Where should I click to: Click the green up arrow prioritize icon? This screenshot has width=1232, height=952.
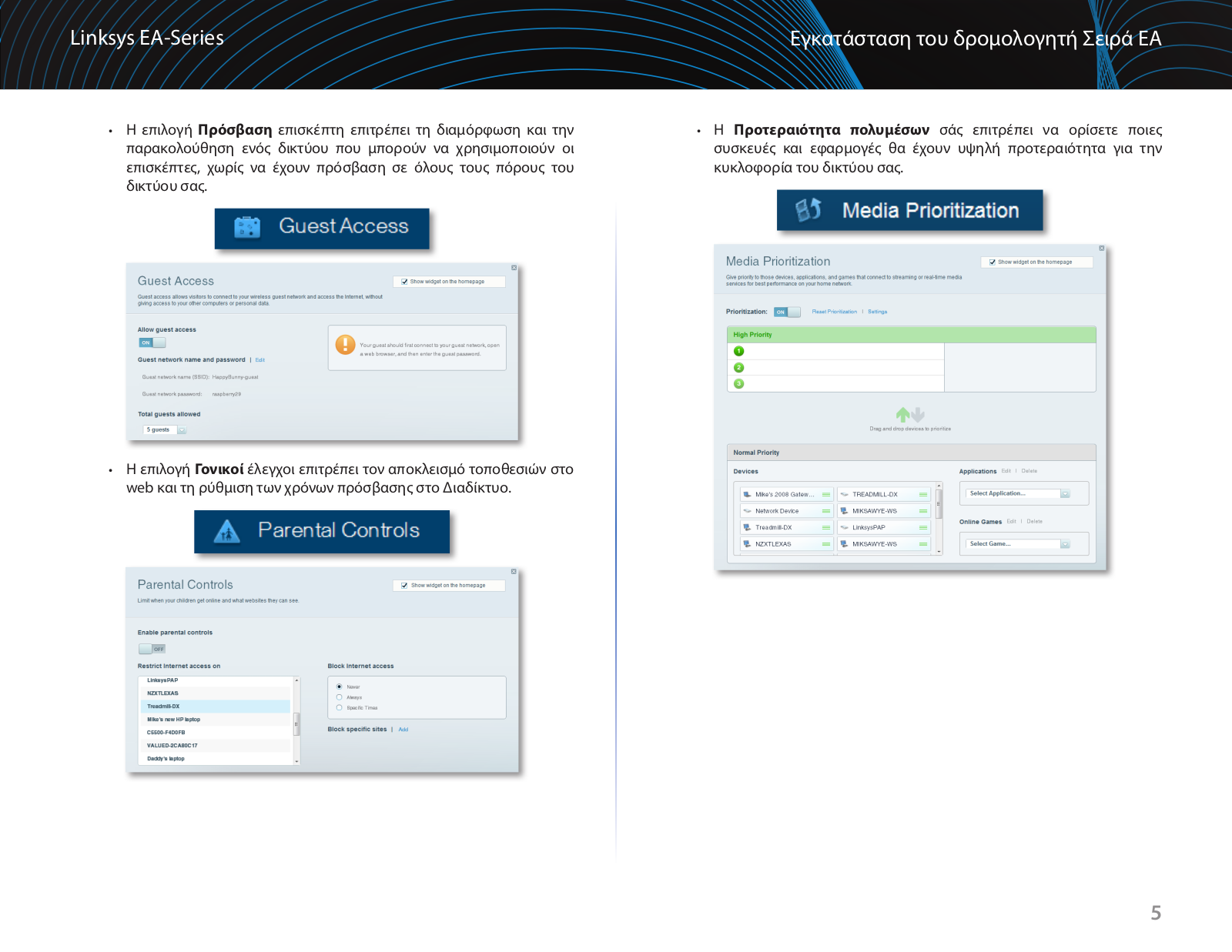click(x=902, y=414)
